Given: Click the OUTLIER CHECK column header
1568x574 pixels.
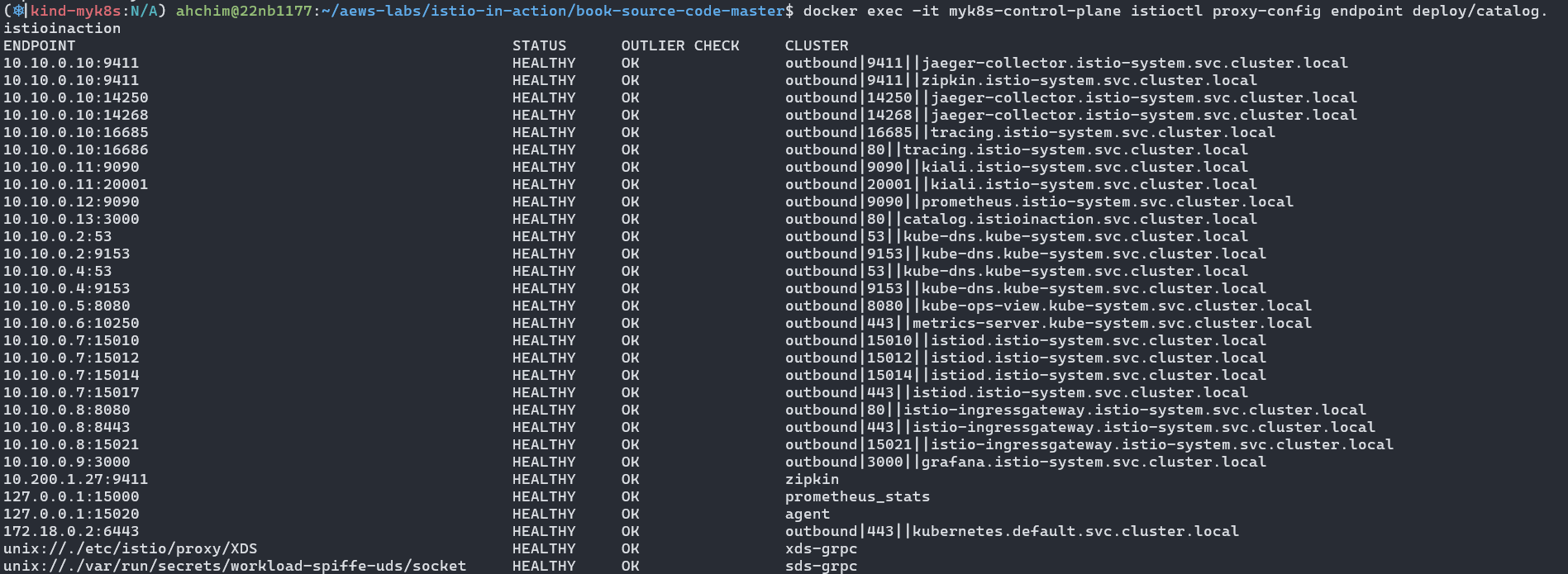Looking at the screenshot, I should 680,45.
